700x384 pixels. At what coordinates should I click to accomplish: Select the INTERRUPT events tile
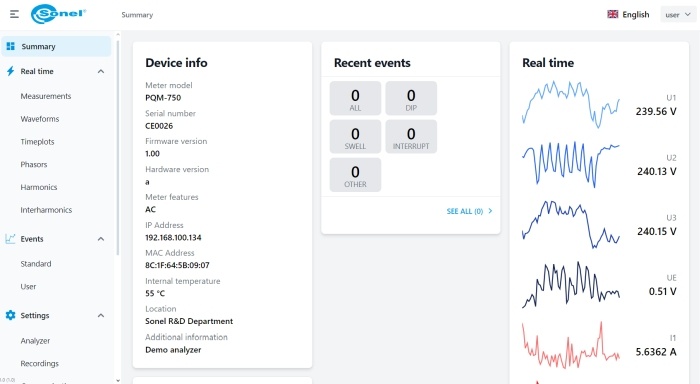coord(411,137)
